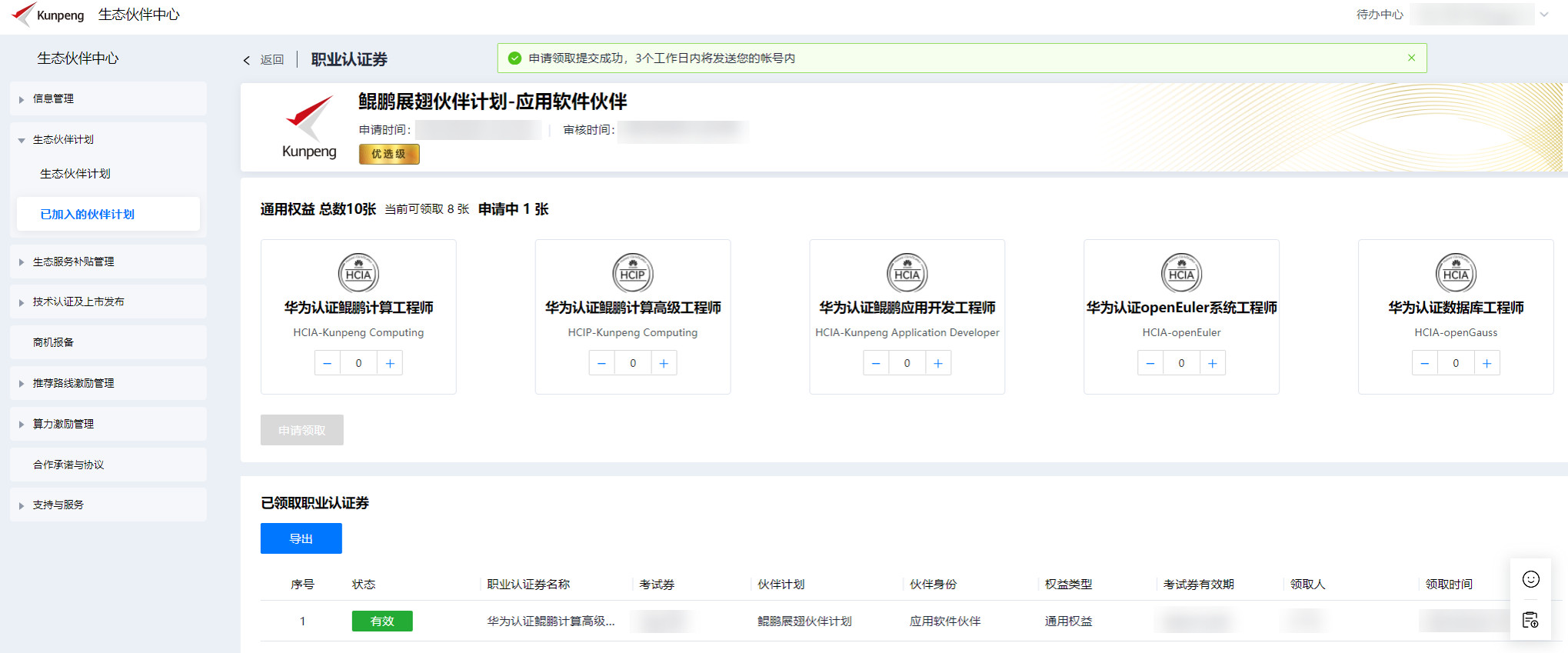1568x653 pixels.
Task: Click quantity field for HCIA-openGauss
Action: [x=1456, y=363]
